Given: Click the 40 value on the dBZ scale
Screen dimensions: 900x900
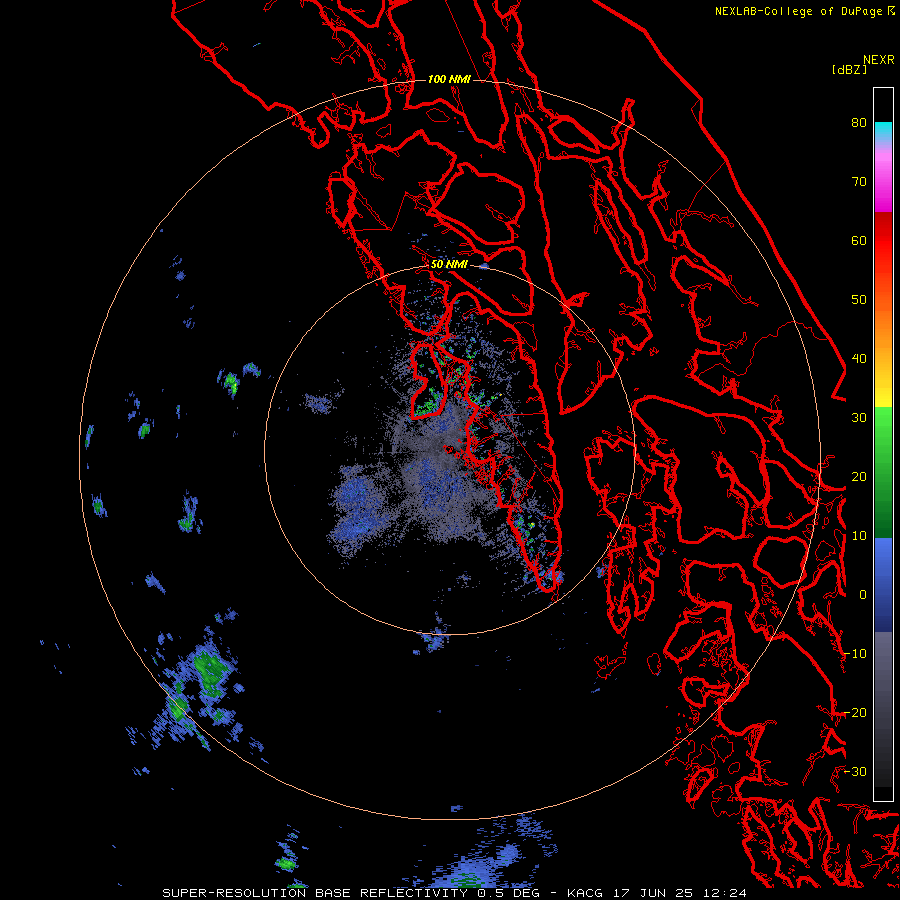Looking at the screenshot, I should click(859, 359).
